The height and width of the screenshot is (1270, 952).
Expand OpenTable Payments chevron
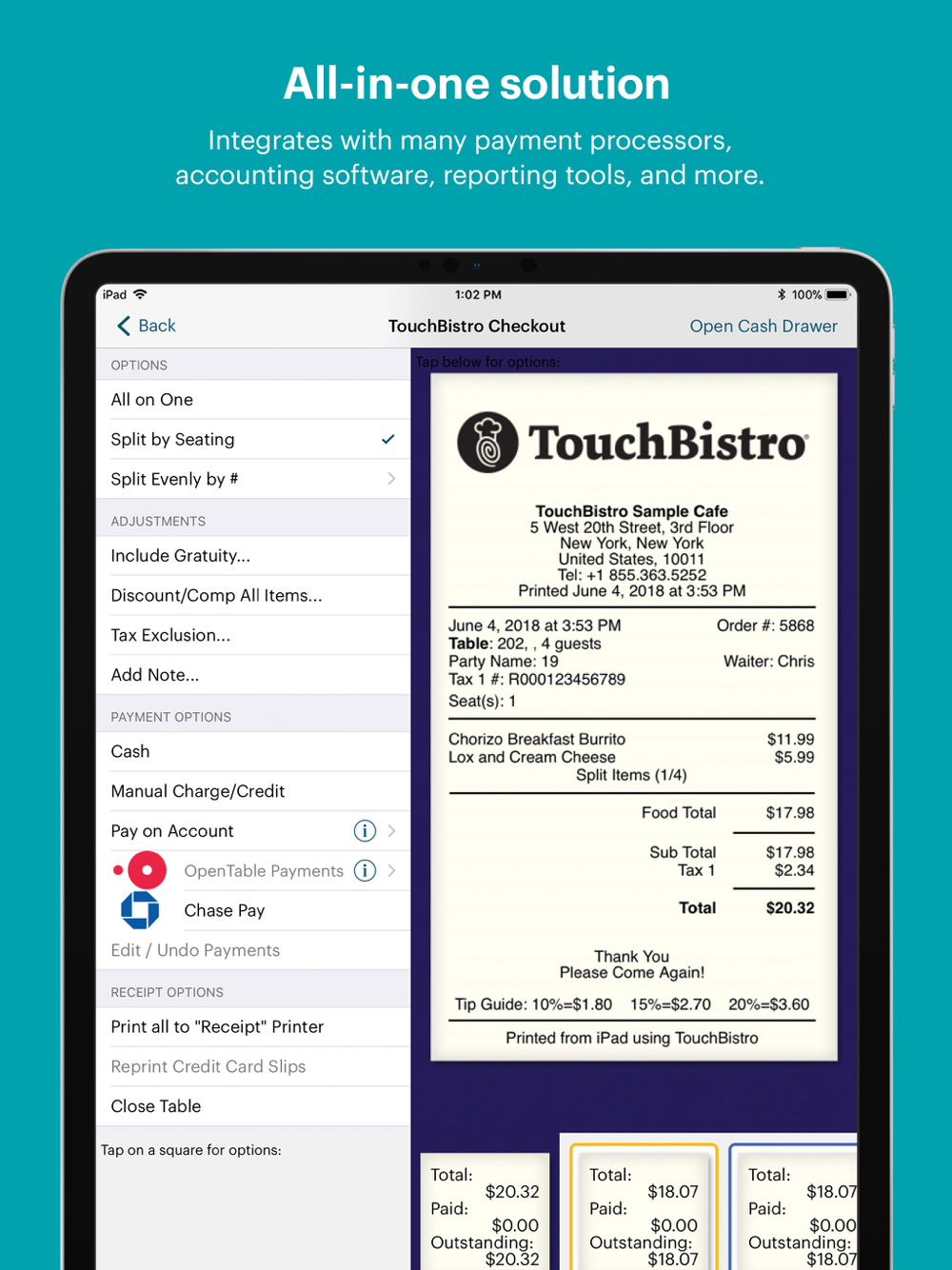(x=391, y=870)
